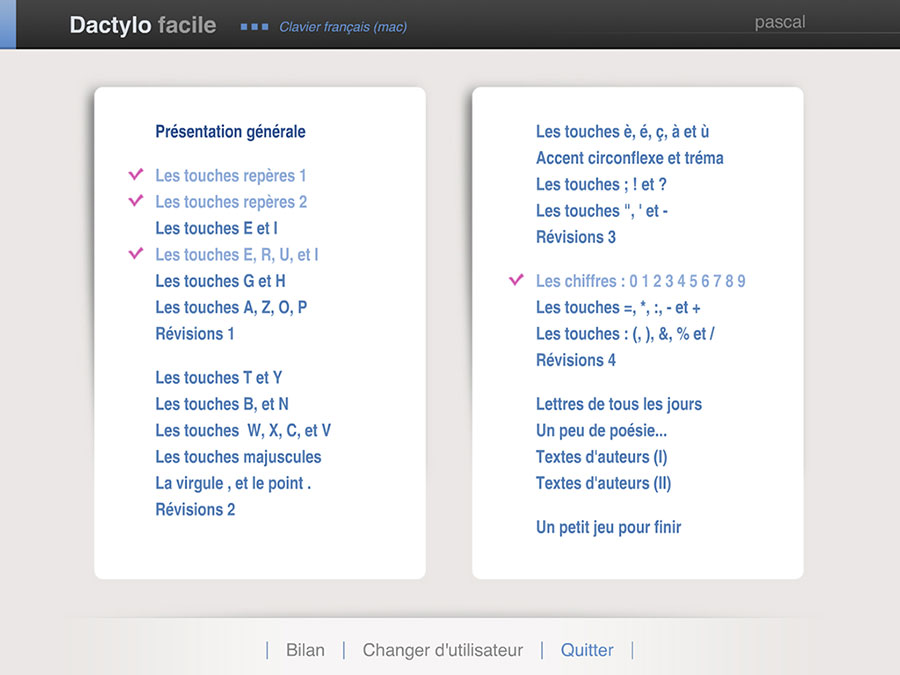
Task: Click the pascal user name
Action: [x=779, y=22]
